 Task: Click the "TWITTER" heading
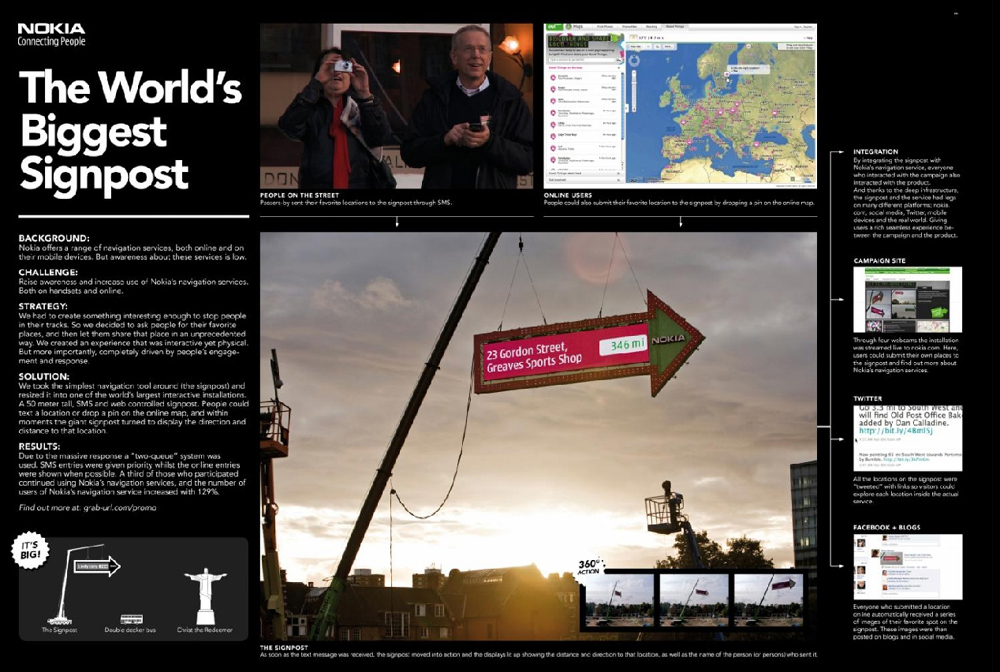pyautogui.click(x=867, y=398)
